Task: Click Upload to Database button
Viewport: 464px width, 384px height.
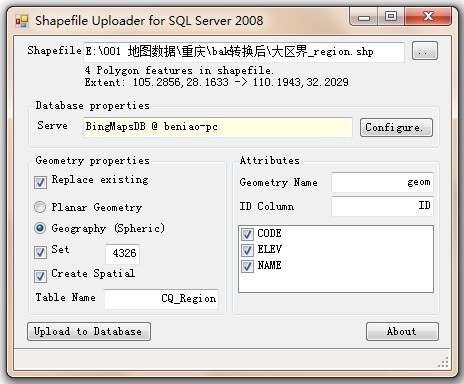Action: click(x=89, y=331)
